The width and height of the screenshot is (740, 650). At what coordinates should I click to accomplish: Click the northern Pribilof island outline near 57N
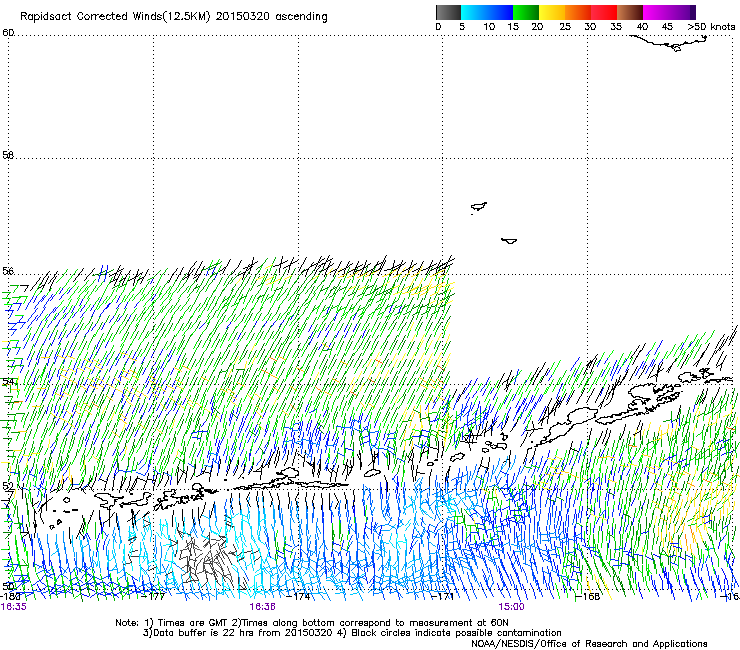pos(479,207)
